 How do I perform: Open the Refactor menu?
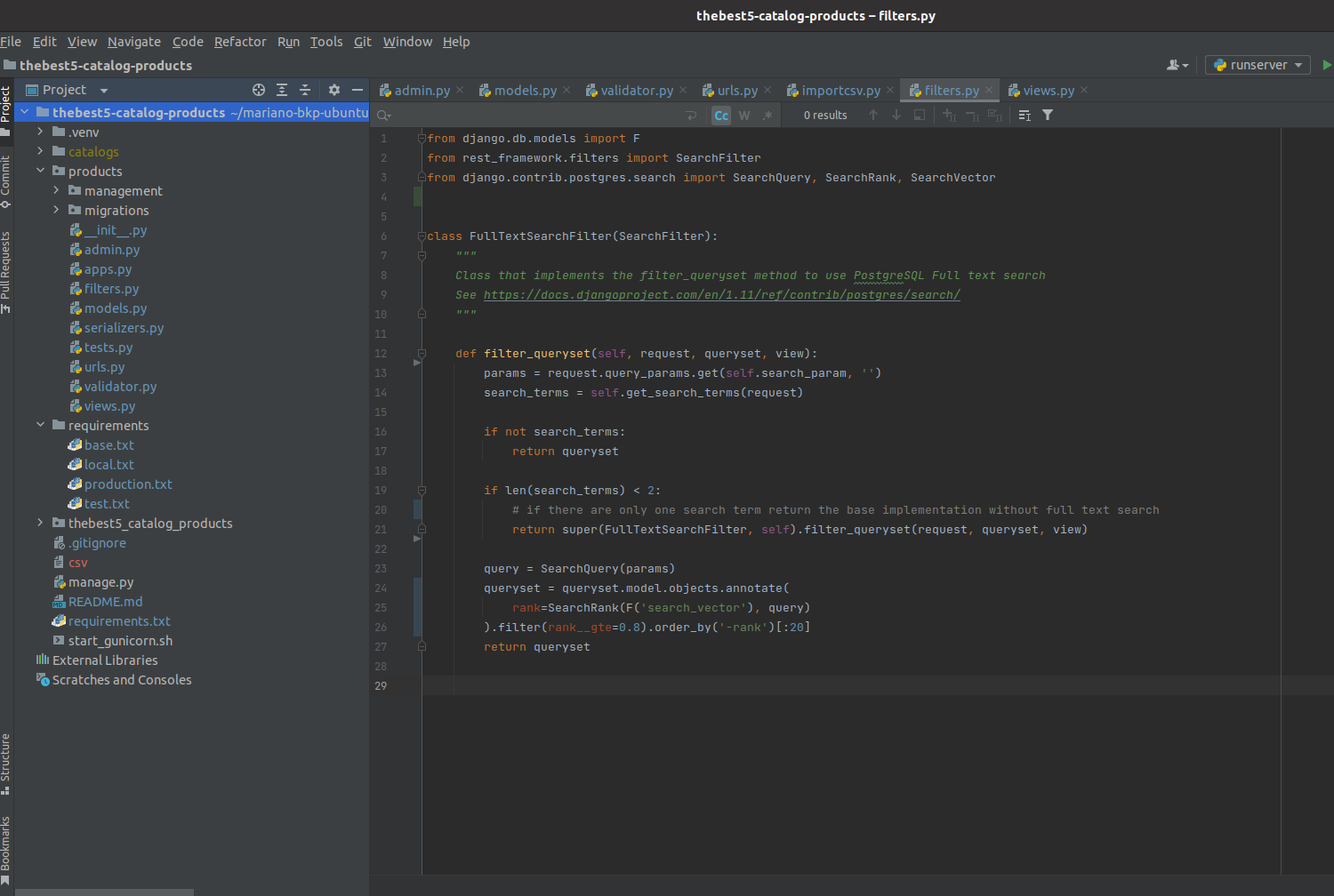[239, 42]
